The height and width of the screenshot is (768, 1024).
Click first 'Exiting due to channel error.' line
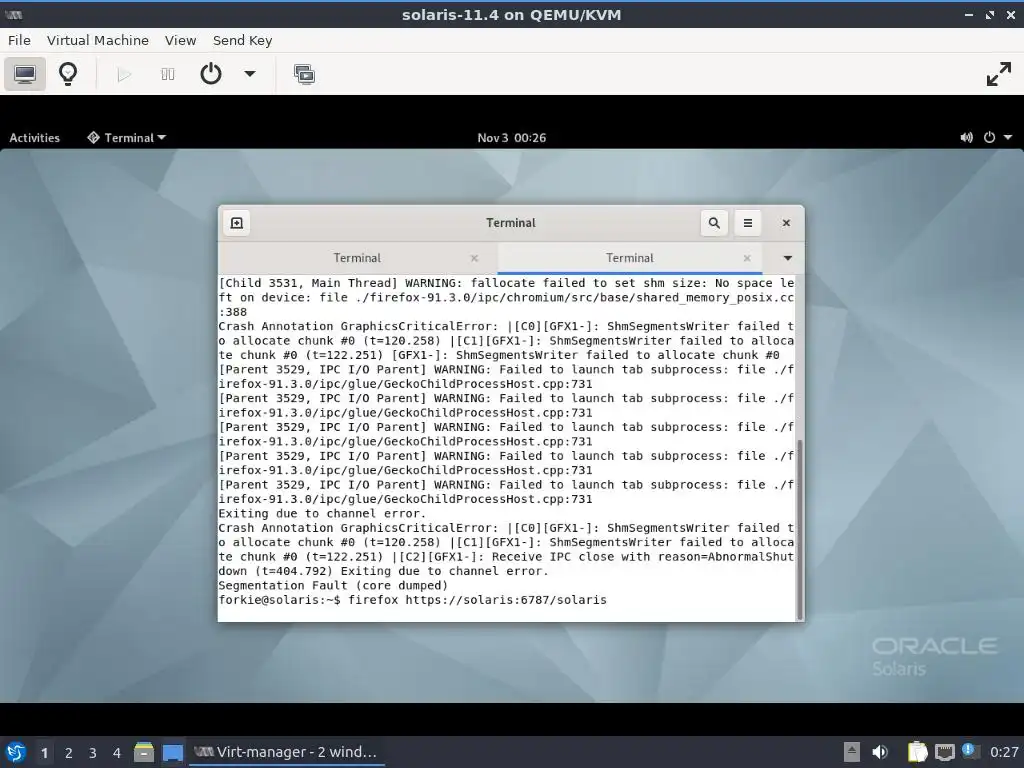click(x=322, y=513)
